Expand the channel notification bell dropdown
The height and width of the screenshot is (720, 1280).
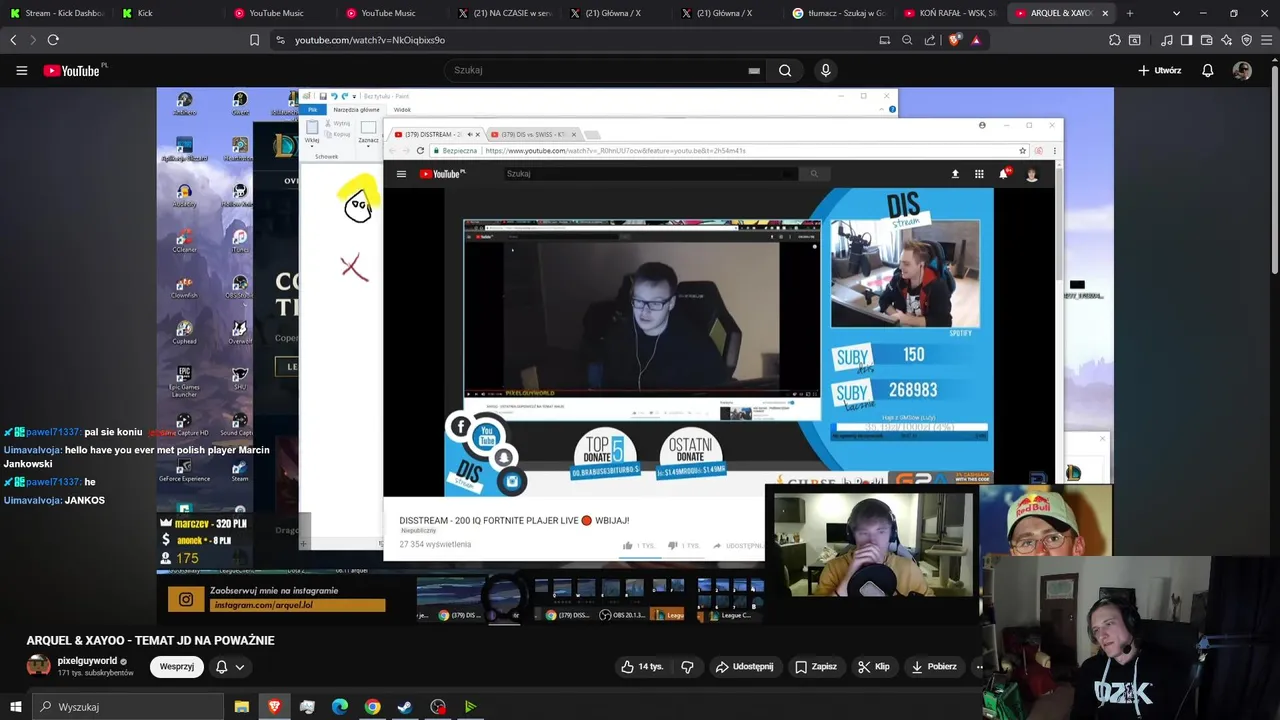(230, 667)
